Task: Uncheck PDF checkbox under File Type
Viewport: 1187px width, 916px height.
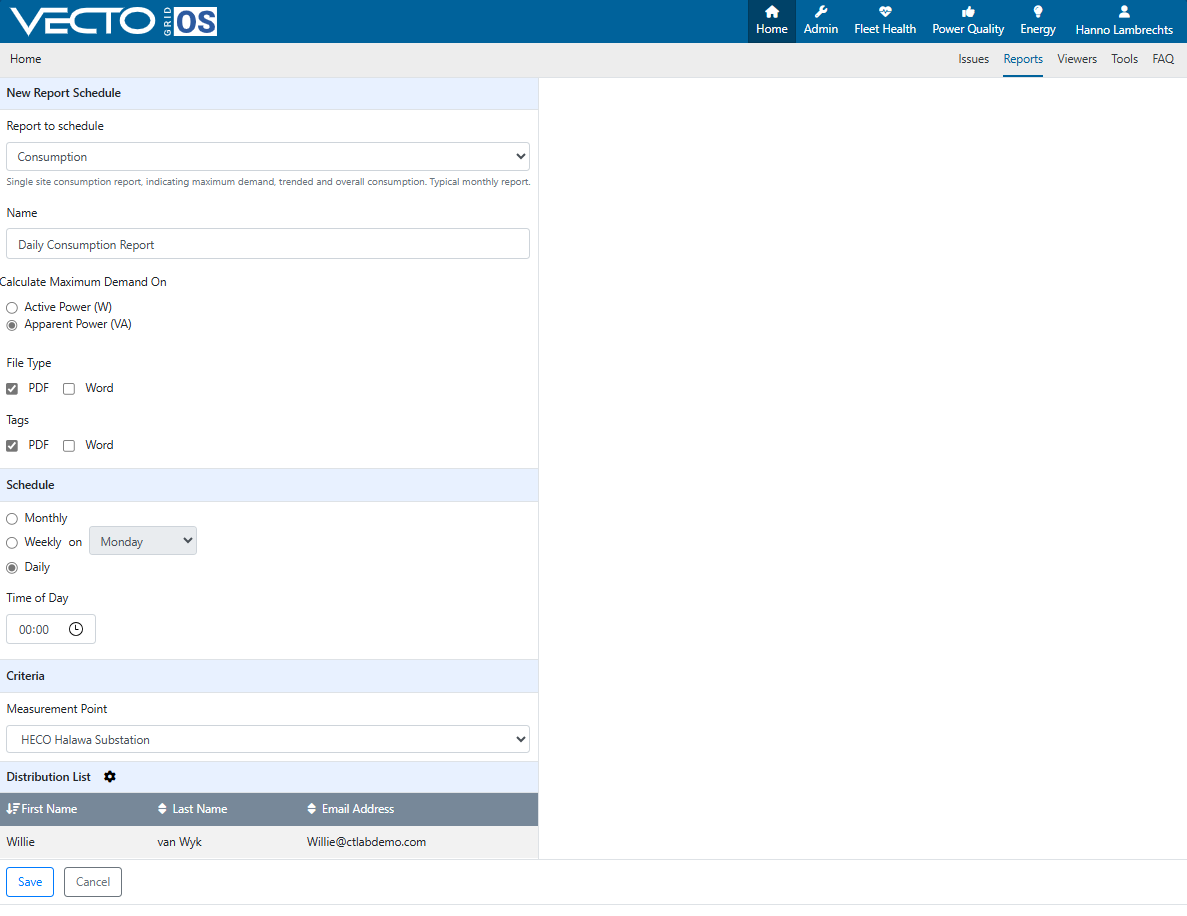Action: coord(12,388)
